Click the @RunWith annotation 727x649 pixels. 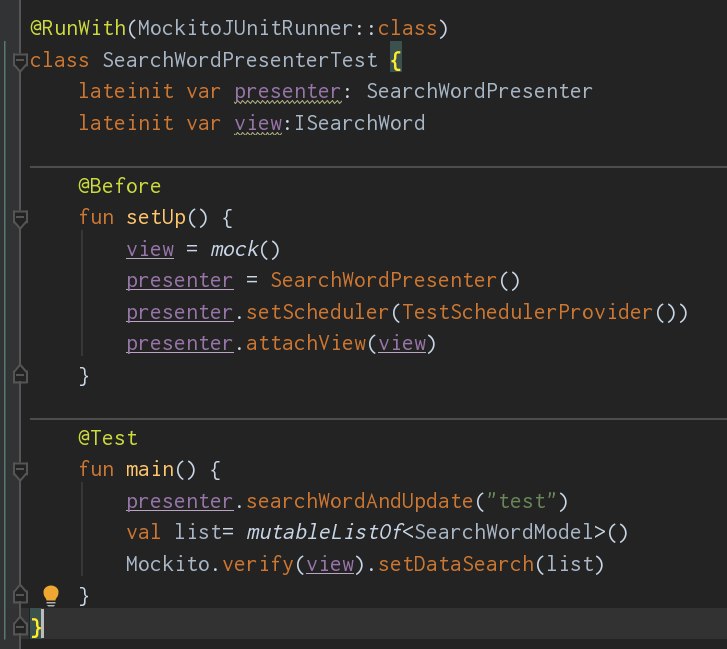[78, 28]
